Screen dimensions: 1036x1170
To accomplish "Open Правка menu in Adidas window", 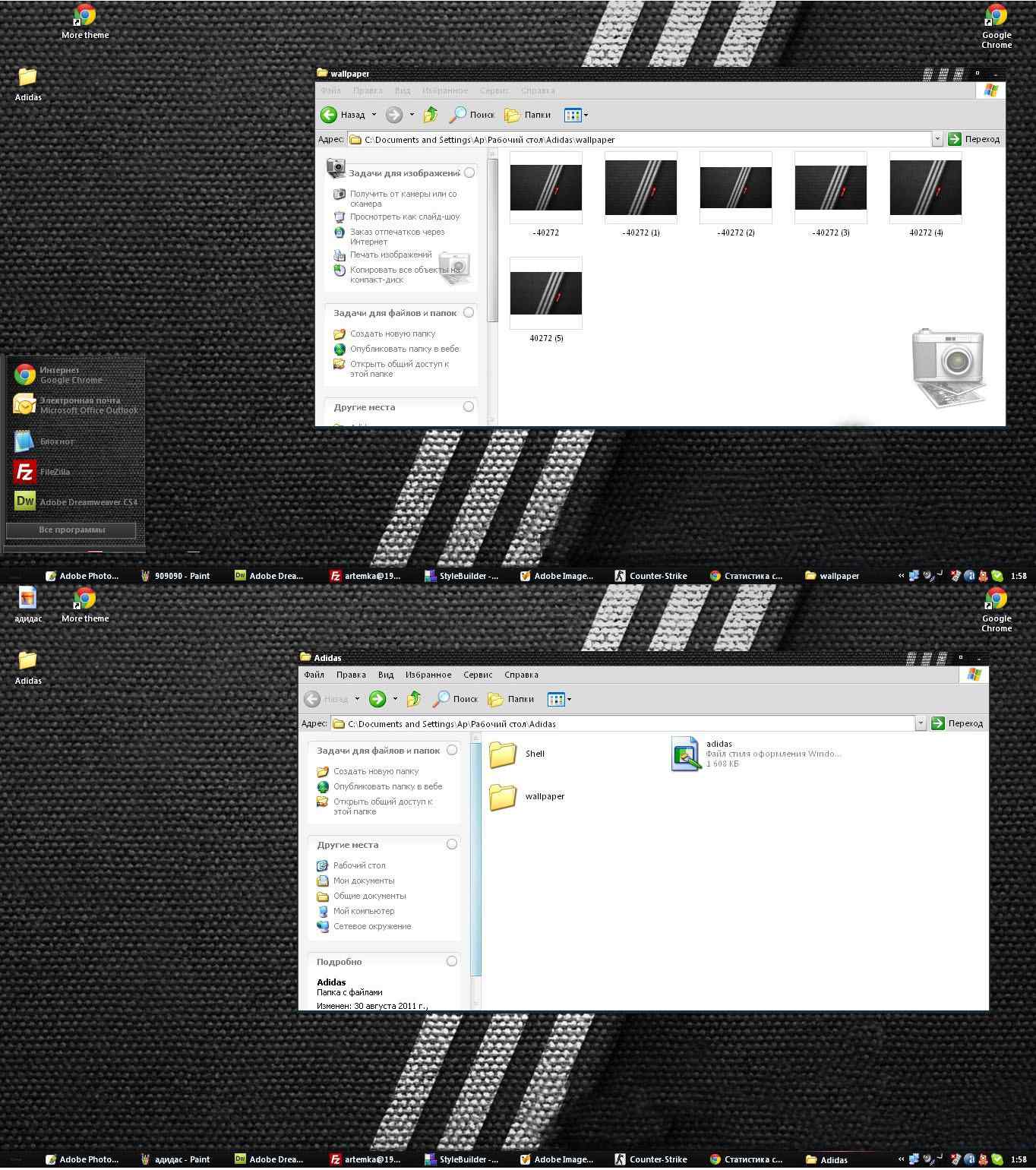I will (351, 675).
